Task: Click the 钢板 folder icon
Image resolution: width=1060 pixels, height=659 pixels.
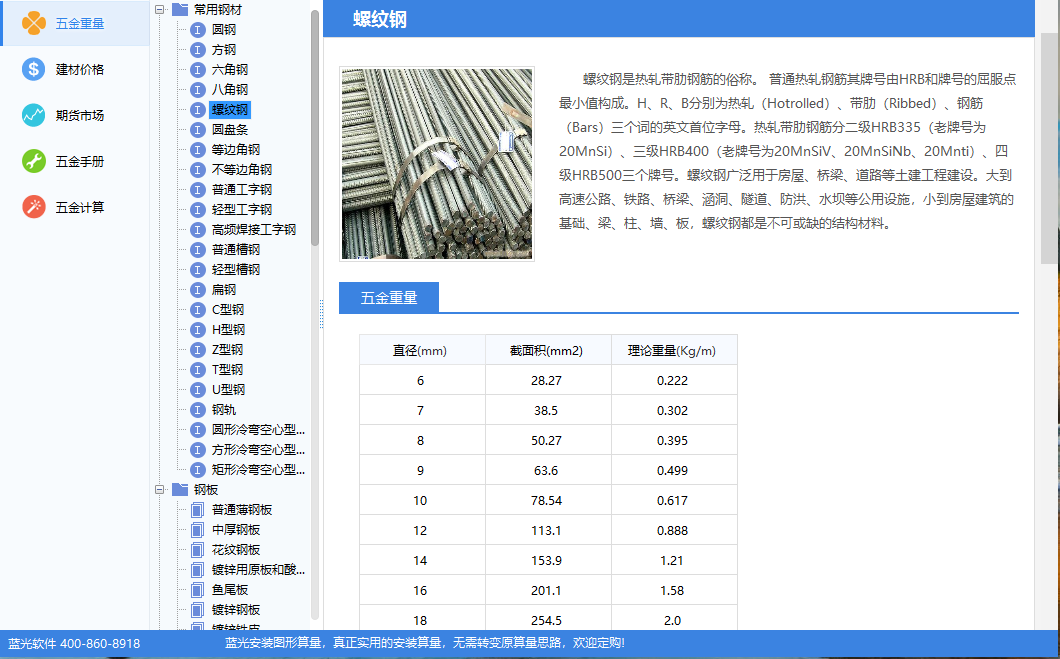Action: tap(180, 489)
